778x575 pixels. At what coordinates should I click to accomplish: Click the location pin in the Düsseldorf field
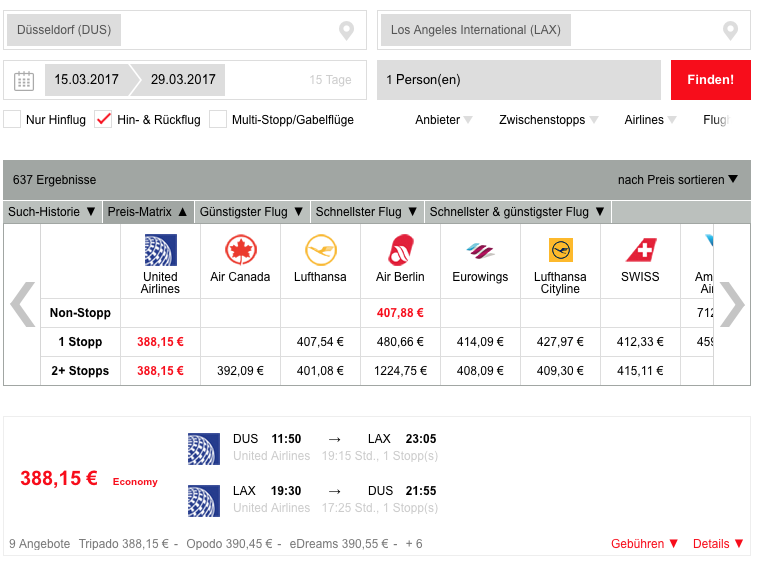pos(346,31)
